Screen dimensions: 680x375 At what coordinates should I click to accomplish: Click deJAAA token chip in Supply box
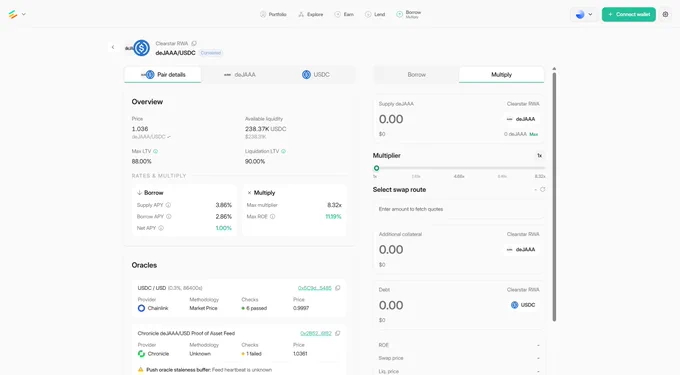(521, 119)
